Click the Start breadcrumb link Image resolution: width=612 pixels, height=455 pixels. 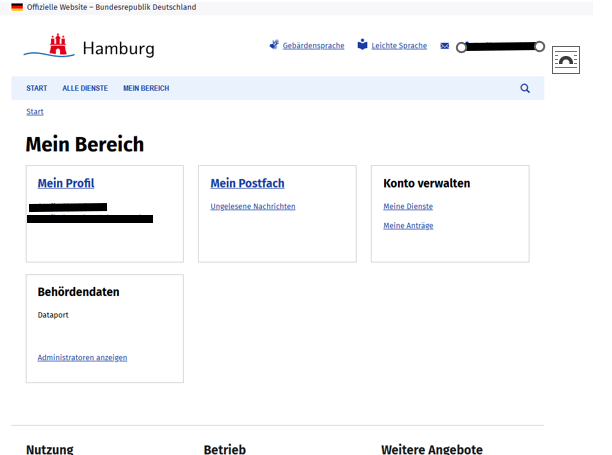[x=35, y=112]
